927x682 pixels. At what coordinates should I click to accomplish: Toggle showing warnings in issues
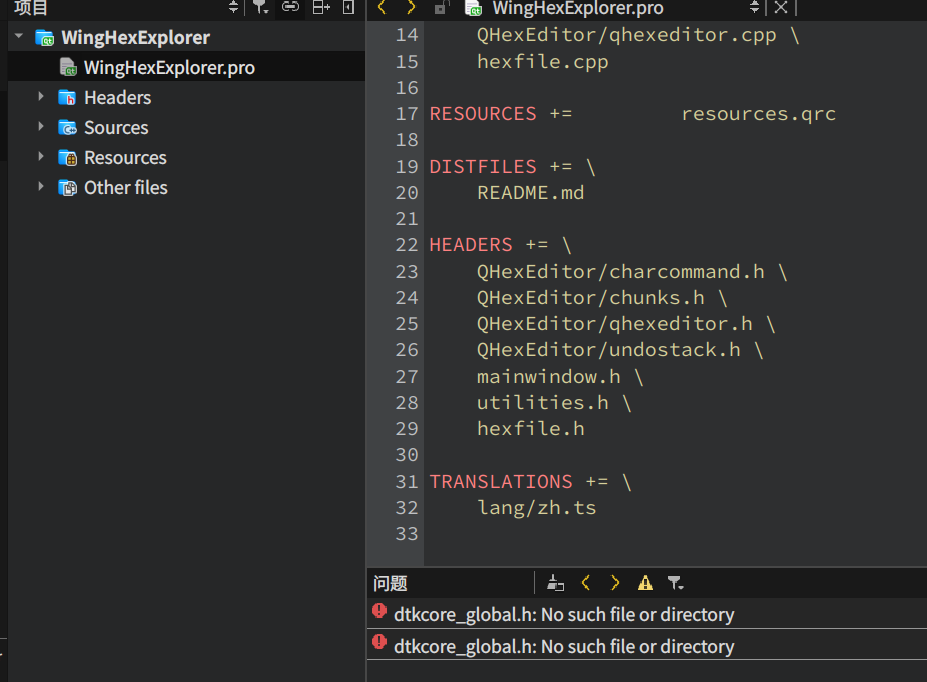645,583
